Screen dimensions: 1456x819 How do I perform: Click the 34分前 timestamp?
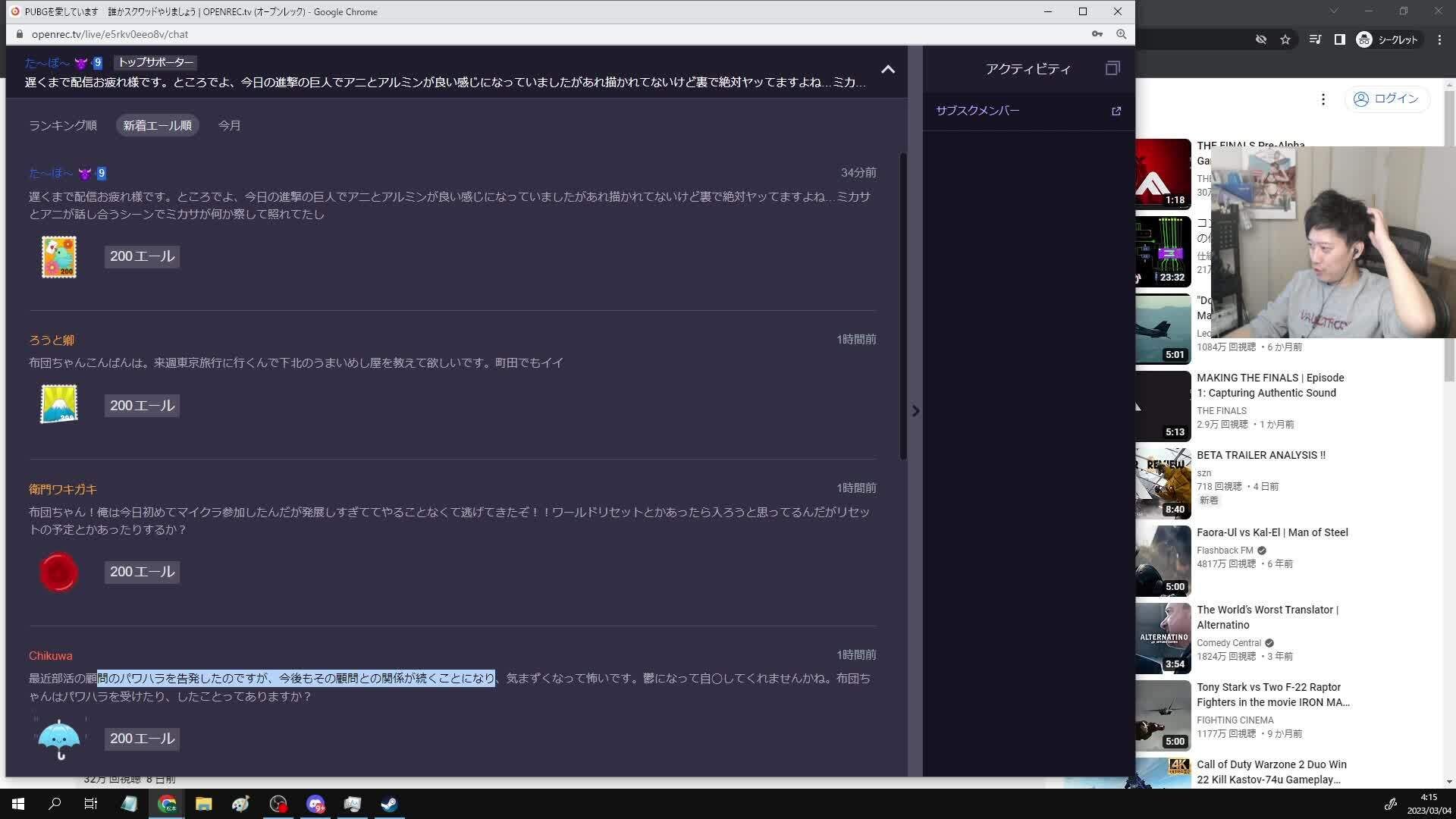pyautogui.click(x=858, y=173)
